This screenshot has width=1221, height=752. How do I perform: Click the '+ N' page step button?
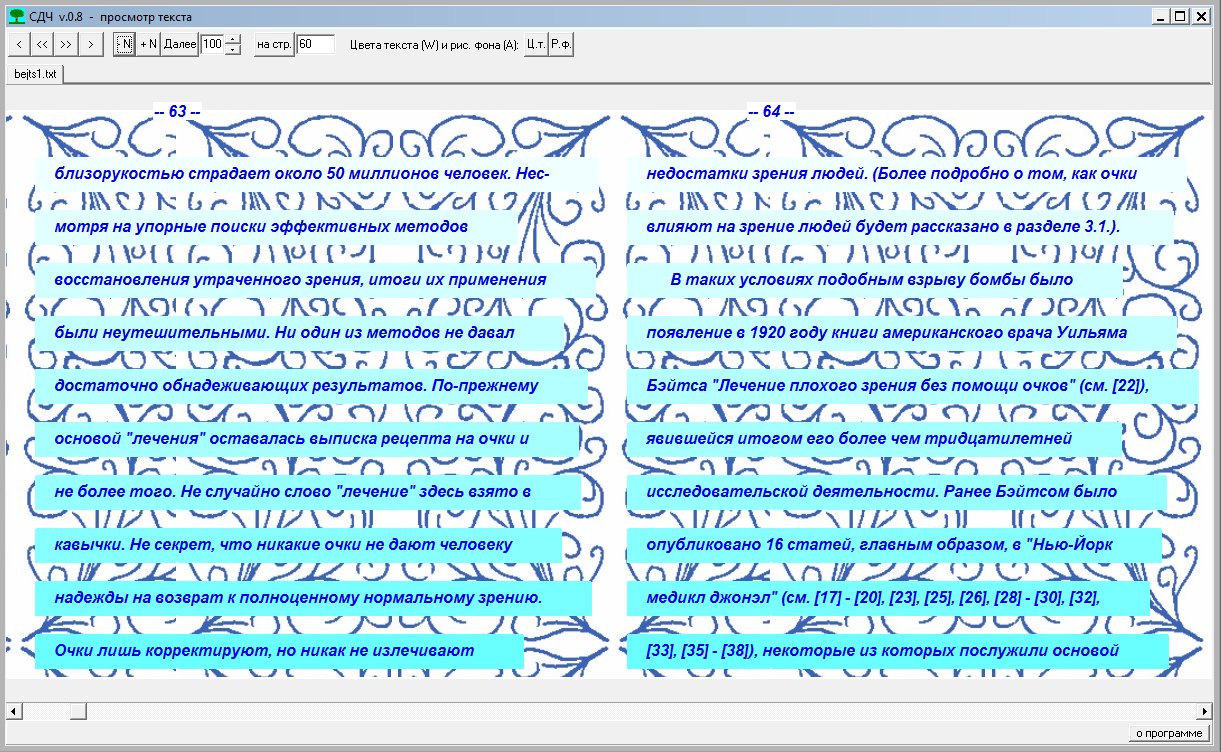point(148,44)
